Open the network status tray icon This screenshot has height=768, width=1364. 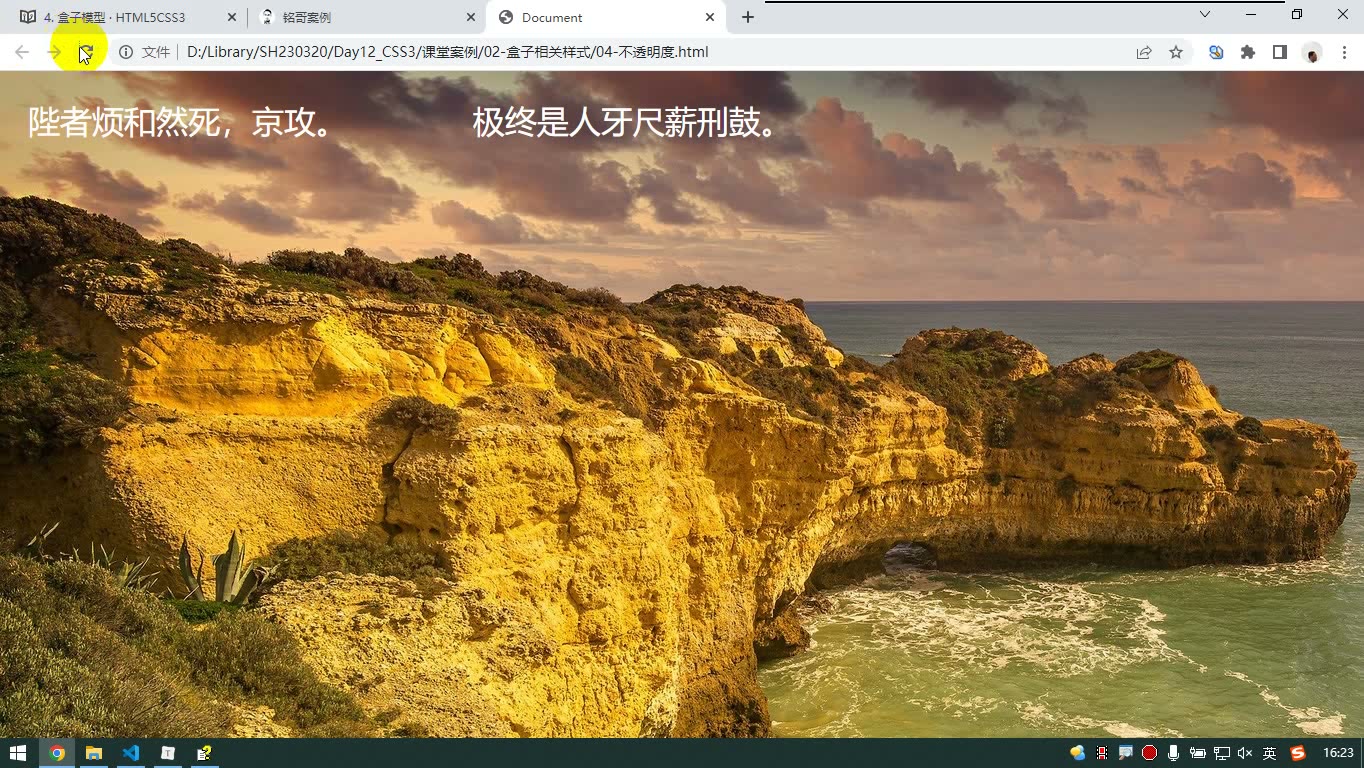(x=1221, y=753)
